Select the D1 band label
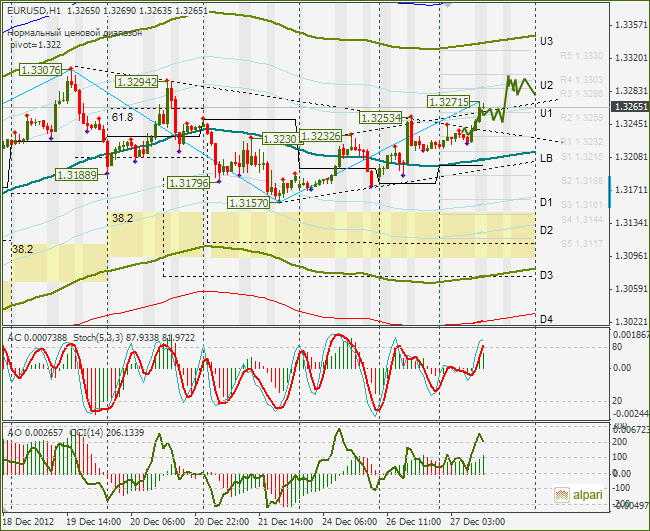 click(x=546, y=202)
